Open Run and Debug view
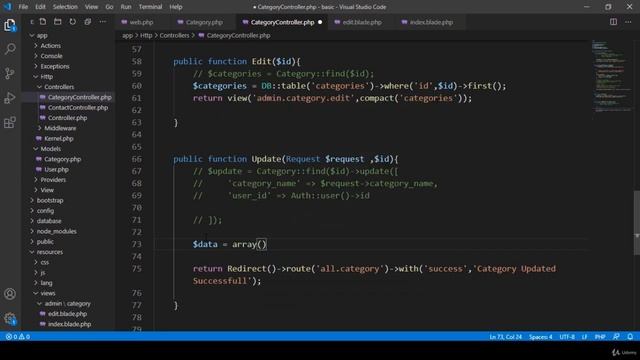Viewport: 640px width, 360px height. [10, 98]
